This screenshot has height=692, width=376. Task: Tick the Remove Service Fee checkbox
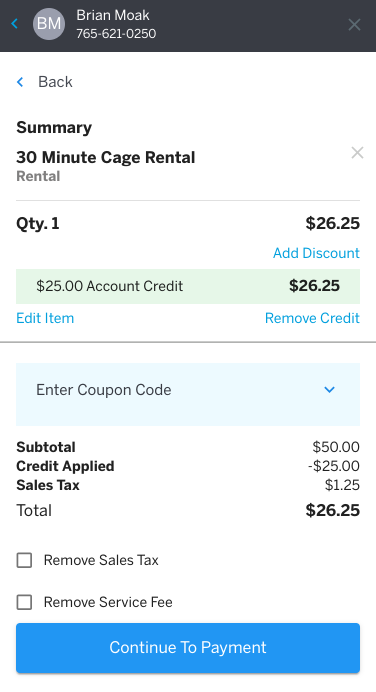[x=24, y=602]
